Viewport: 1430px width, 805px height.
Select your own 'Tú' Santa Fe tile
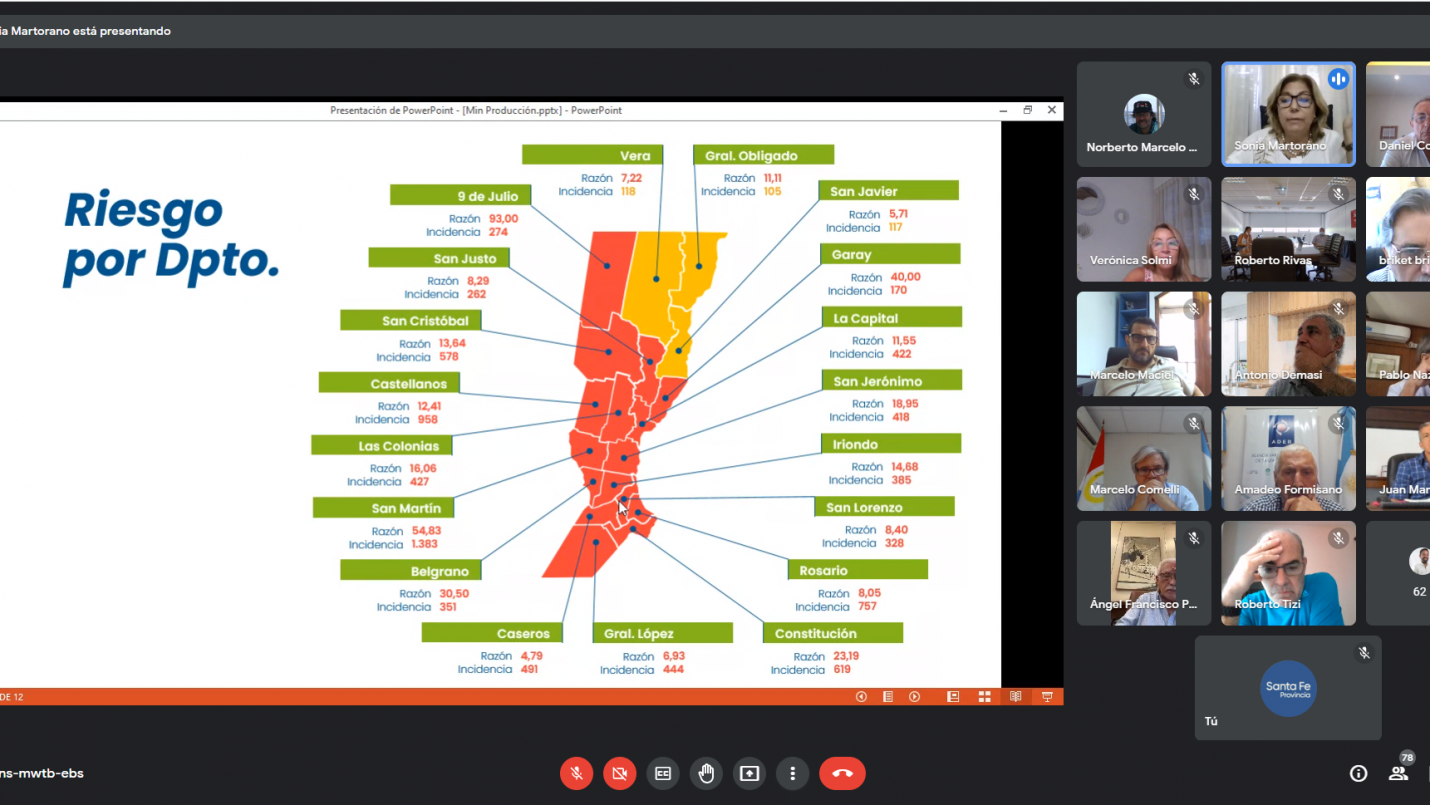tap(1288, 688)
